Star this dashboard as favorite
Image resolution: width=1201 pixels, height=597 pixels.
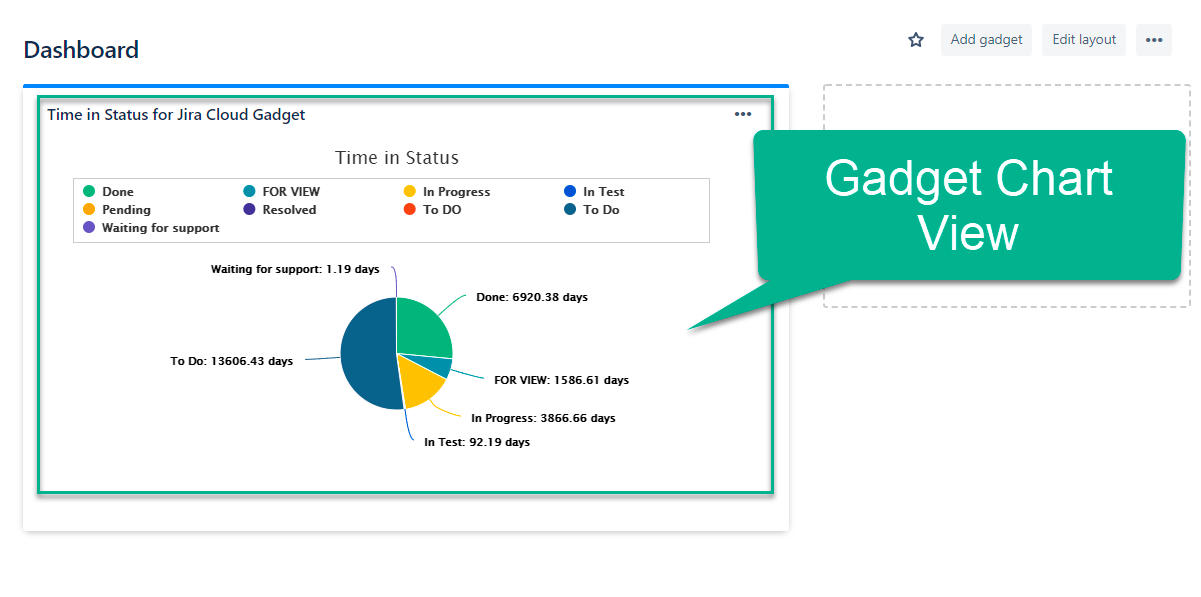(916, 40)
